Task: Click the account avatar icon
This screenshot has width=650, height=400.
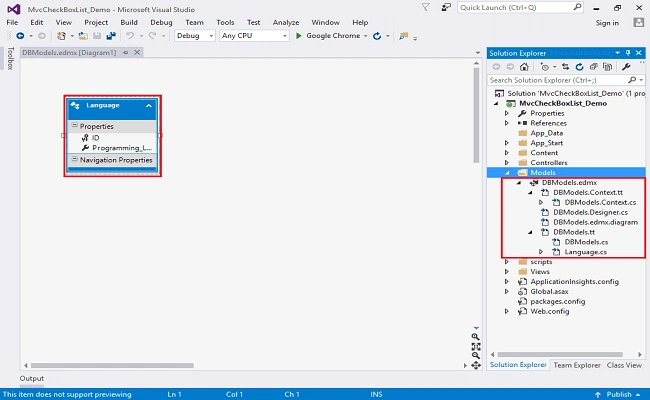Action: point(639,22)
